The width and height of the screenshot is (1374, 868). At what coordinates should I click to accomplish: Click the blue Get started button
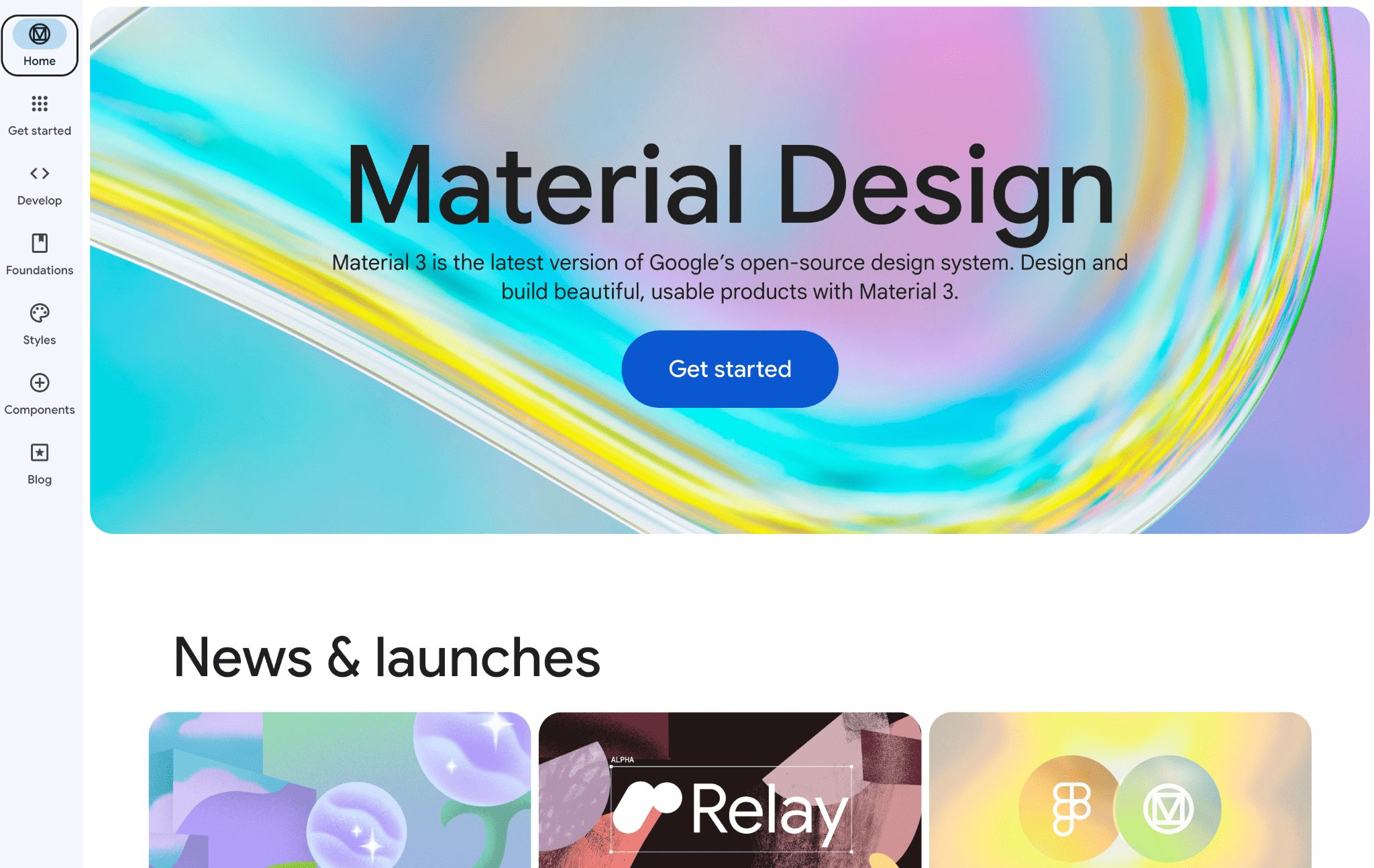[730, 369]
